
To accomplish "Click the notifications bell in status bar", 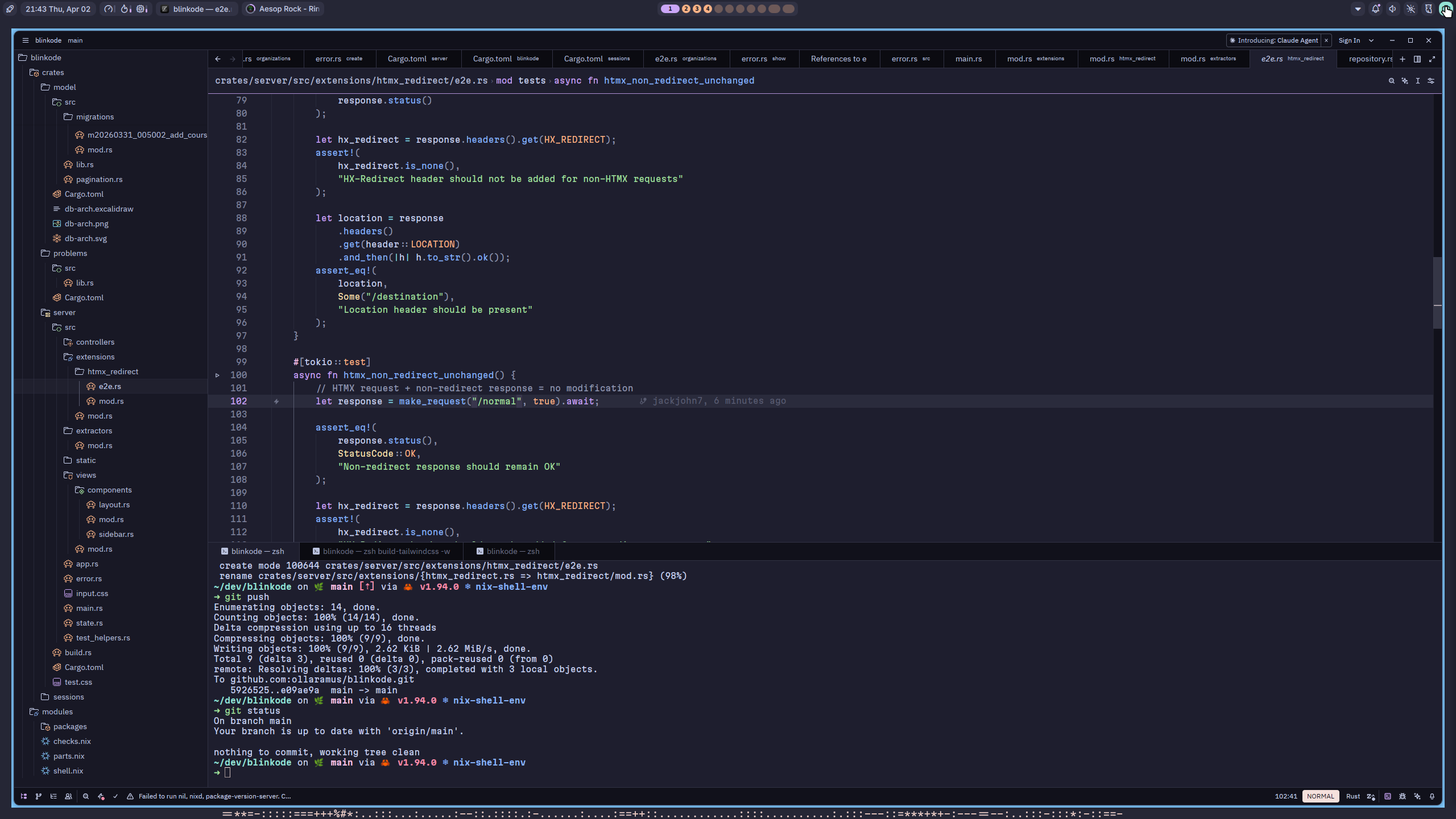I will click(1432, 796).
